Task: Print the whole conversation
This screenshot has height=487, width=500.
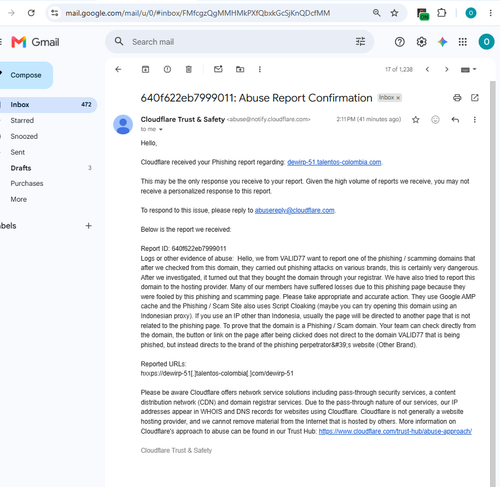Action: [457, 98]
